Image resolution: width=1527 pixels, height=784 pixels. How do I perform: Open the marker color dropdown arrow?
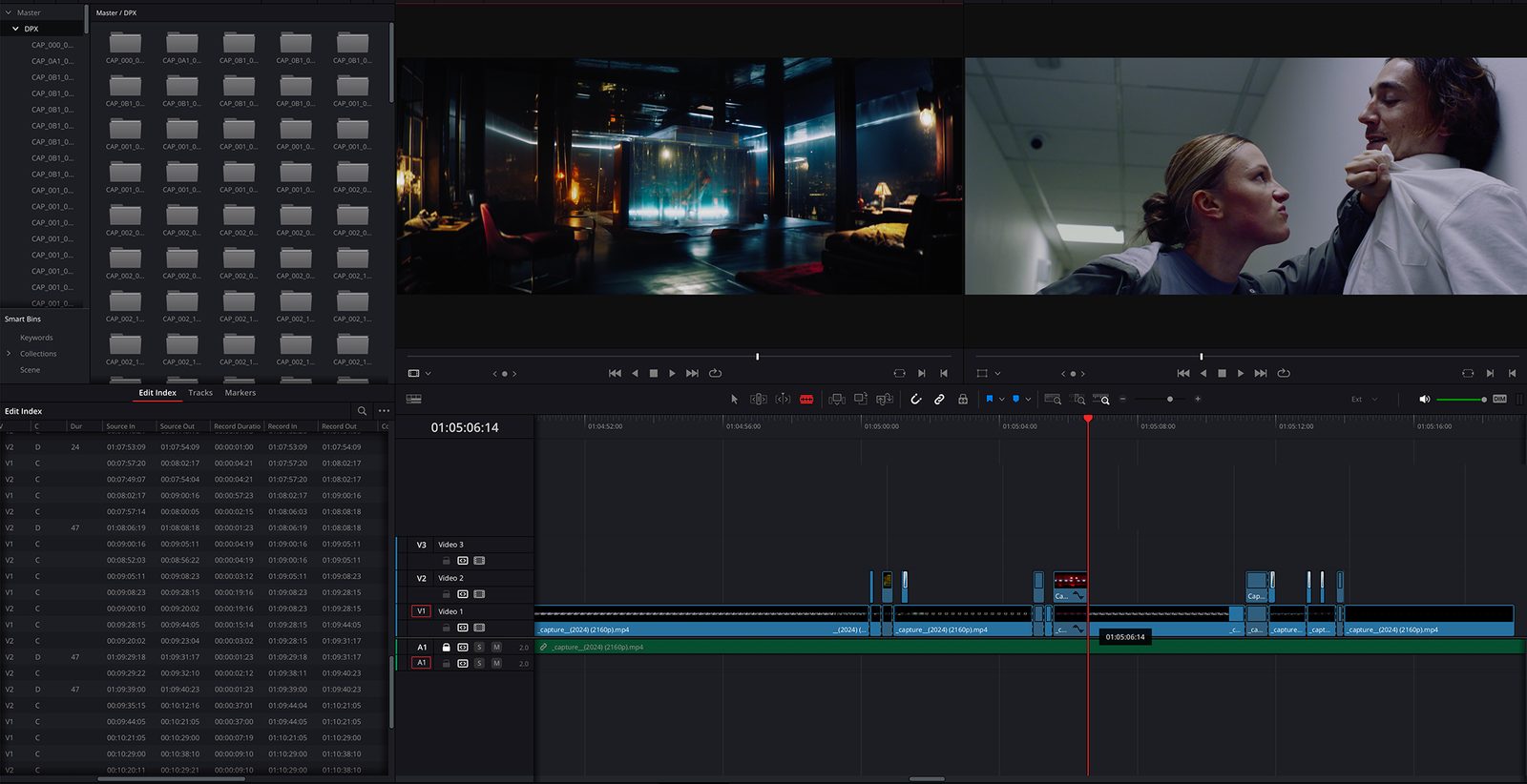[1028, 400]
